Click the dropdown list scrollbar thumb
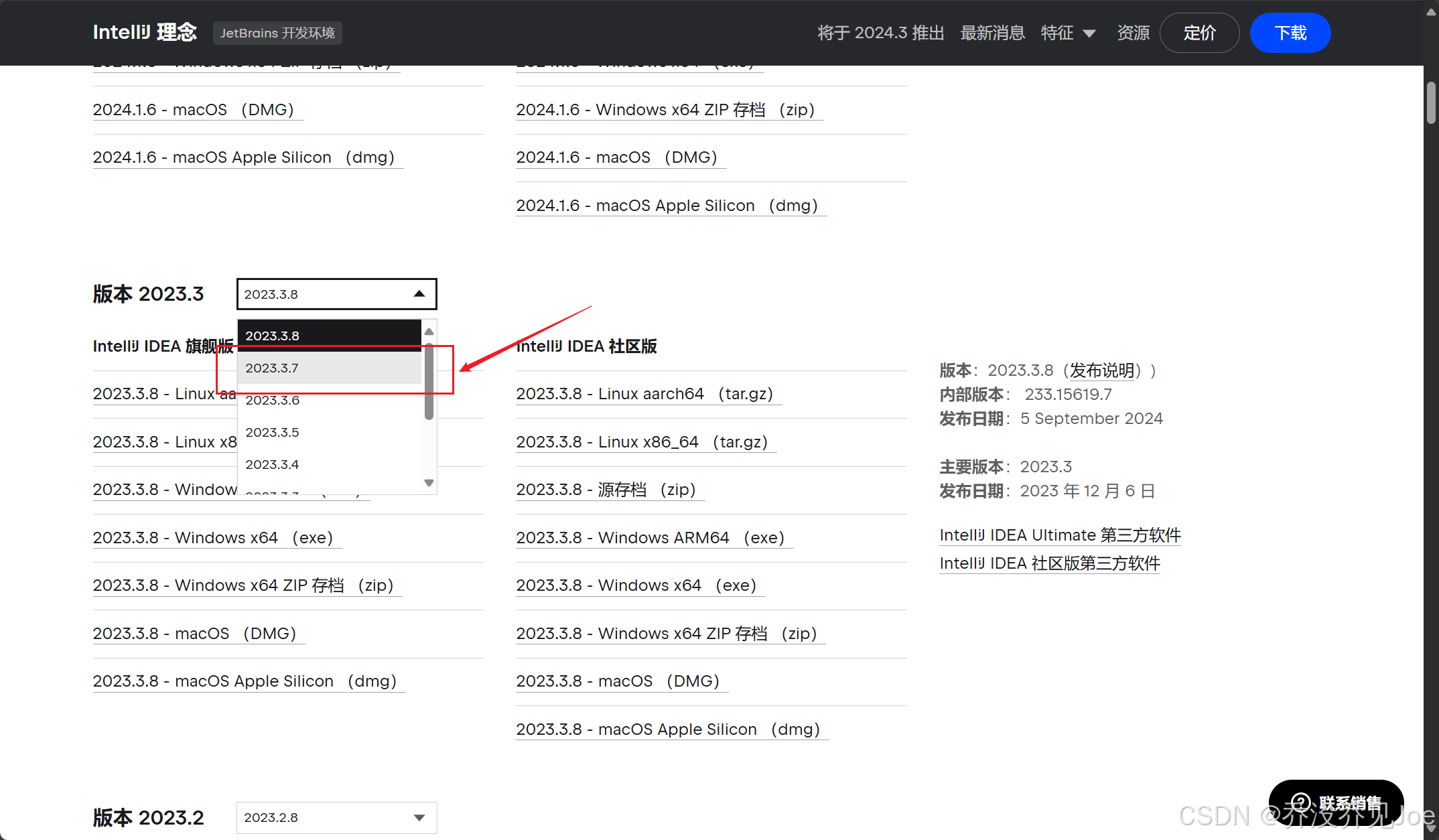The image size is (1439, 840). 429,380
